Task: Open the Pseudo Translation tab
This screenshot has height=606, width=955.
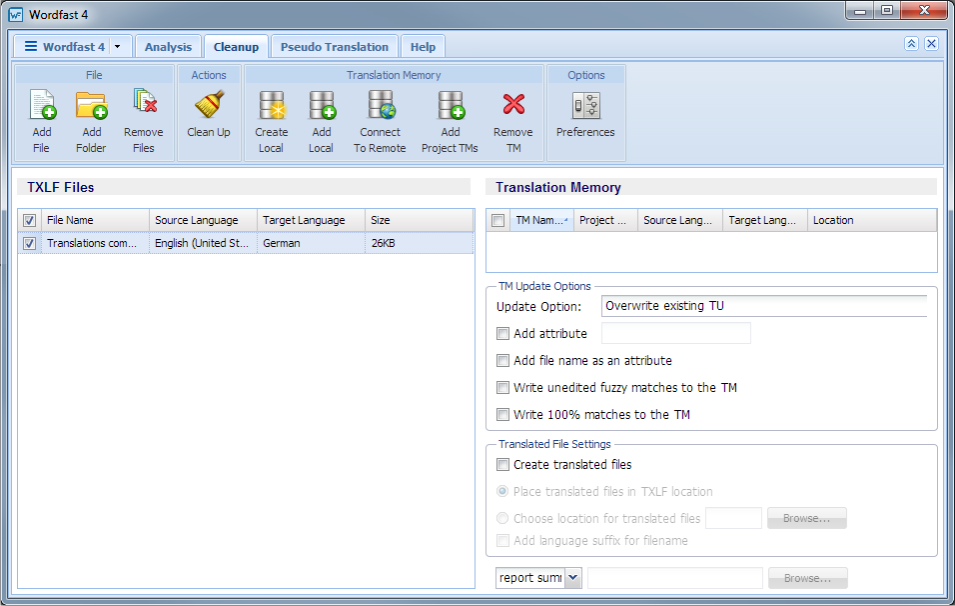Action: 334,47
